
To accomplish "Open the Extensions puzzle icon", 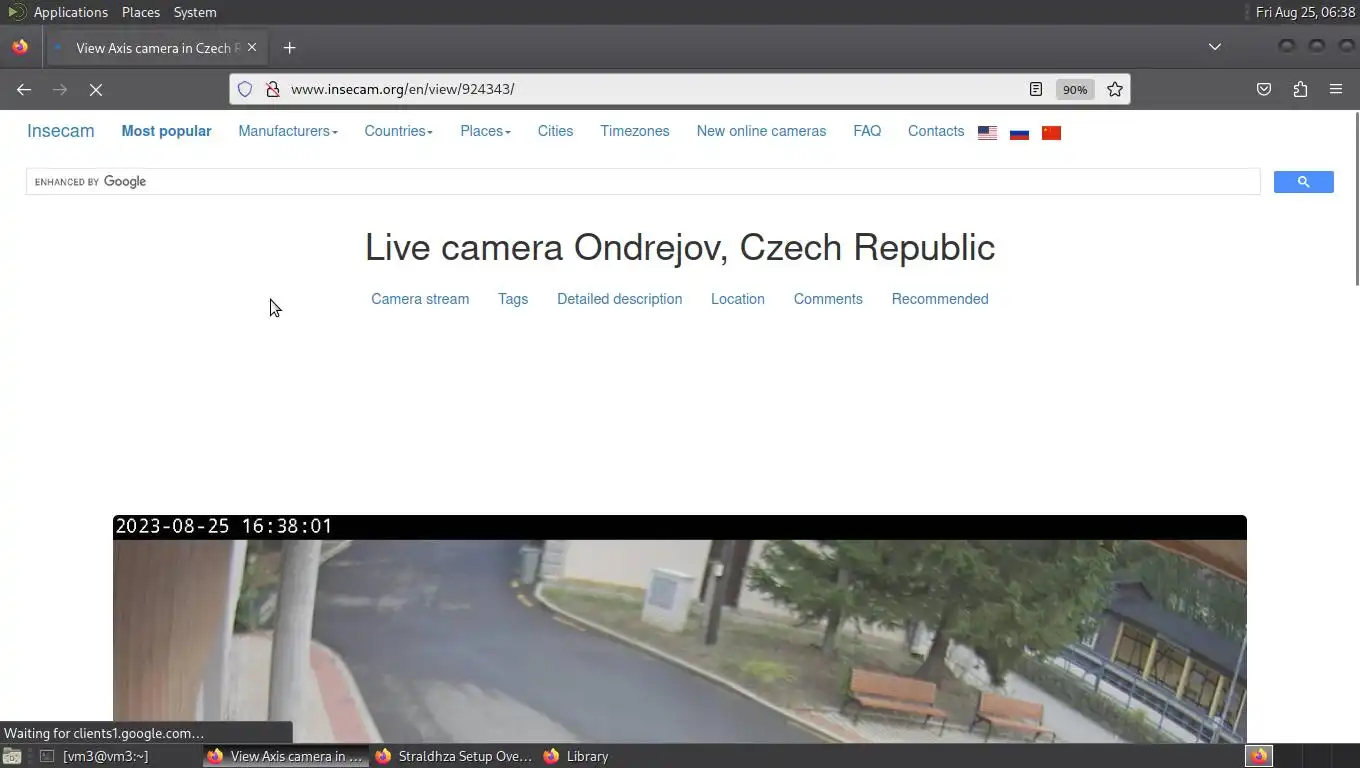I will pos(1300,89).
